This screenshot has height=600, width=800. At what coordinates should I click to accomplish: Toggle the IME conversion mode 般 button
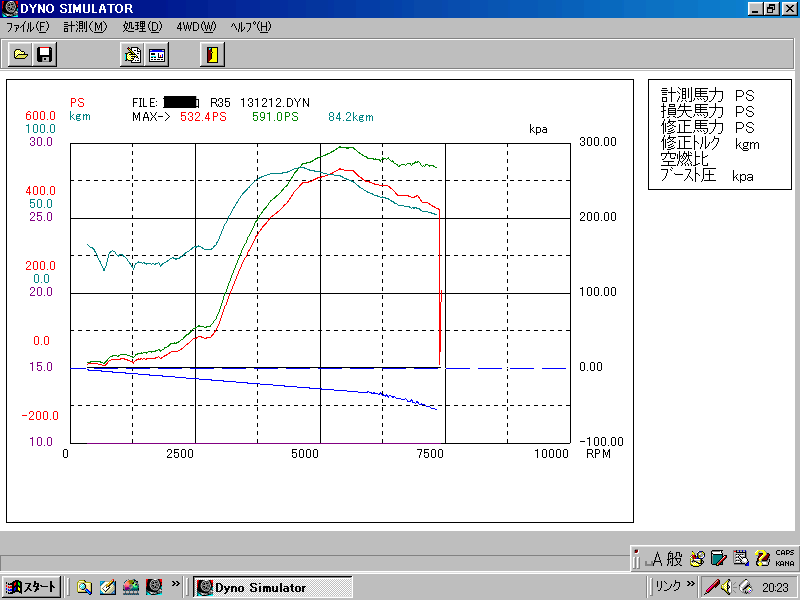[674, 558]
